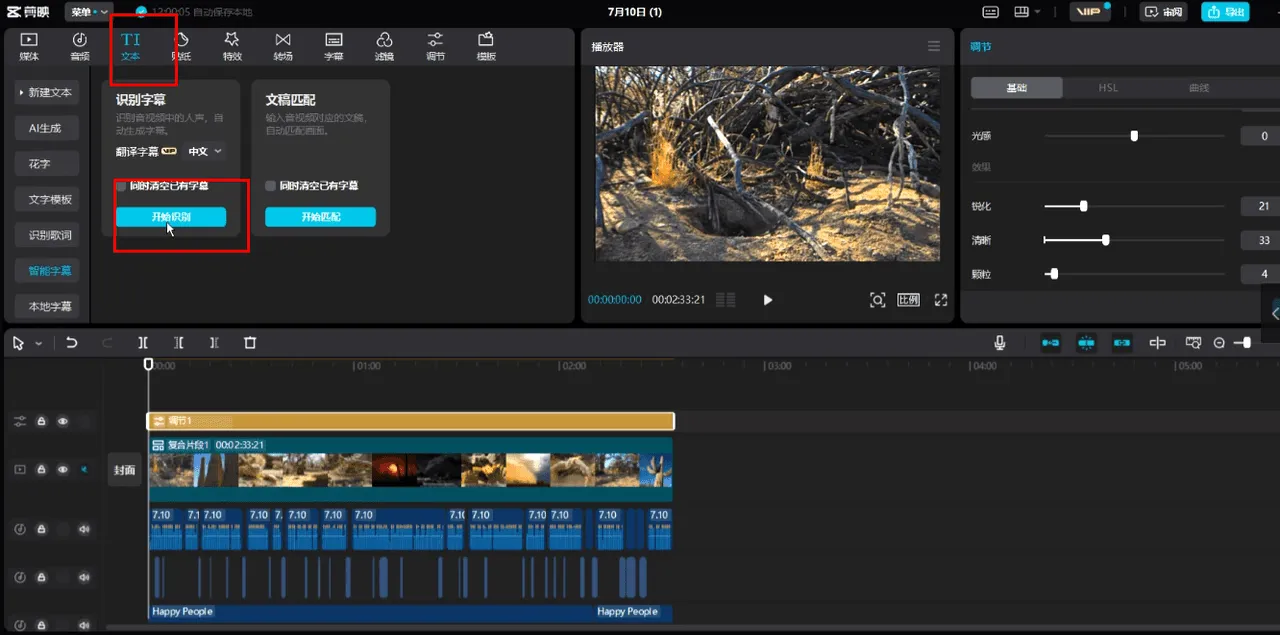The width and height of the screenshot is (1280, 635).
Task: Open the 菜单 menu dropdown
Action: 89,12
